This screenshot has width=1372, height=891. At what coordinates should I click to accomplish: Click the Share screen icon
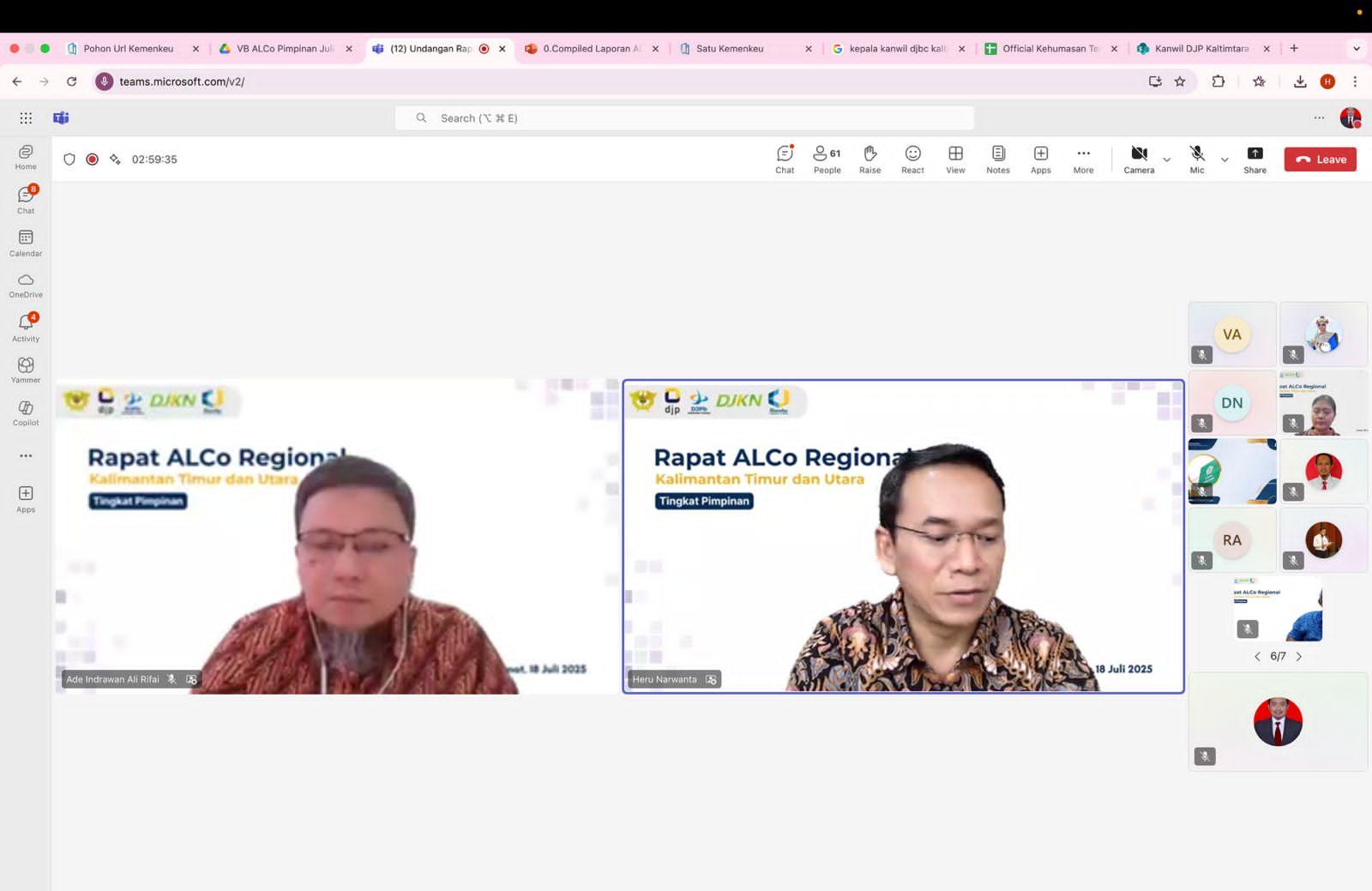pyautogui.click(x=1255, y=159)
